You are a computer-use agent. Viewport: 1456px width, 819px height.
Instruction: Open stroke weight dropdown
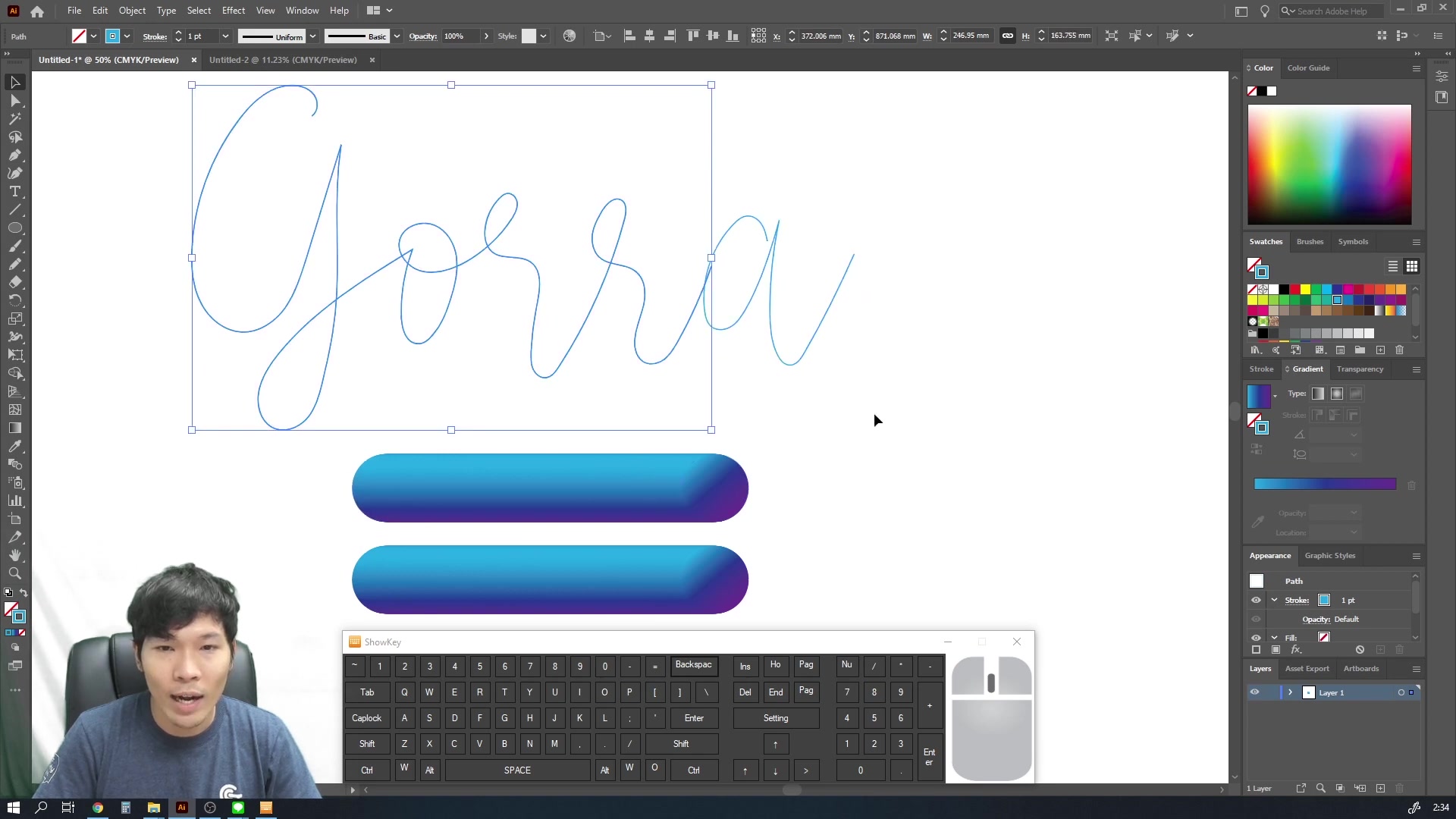[225, 36]
